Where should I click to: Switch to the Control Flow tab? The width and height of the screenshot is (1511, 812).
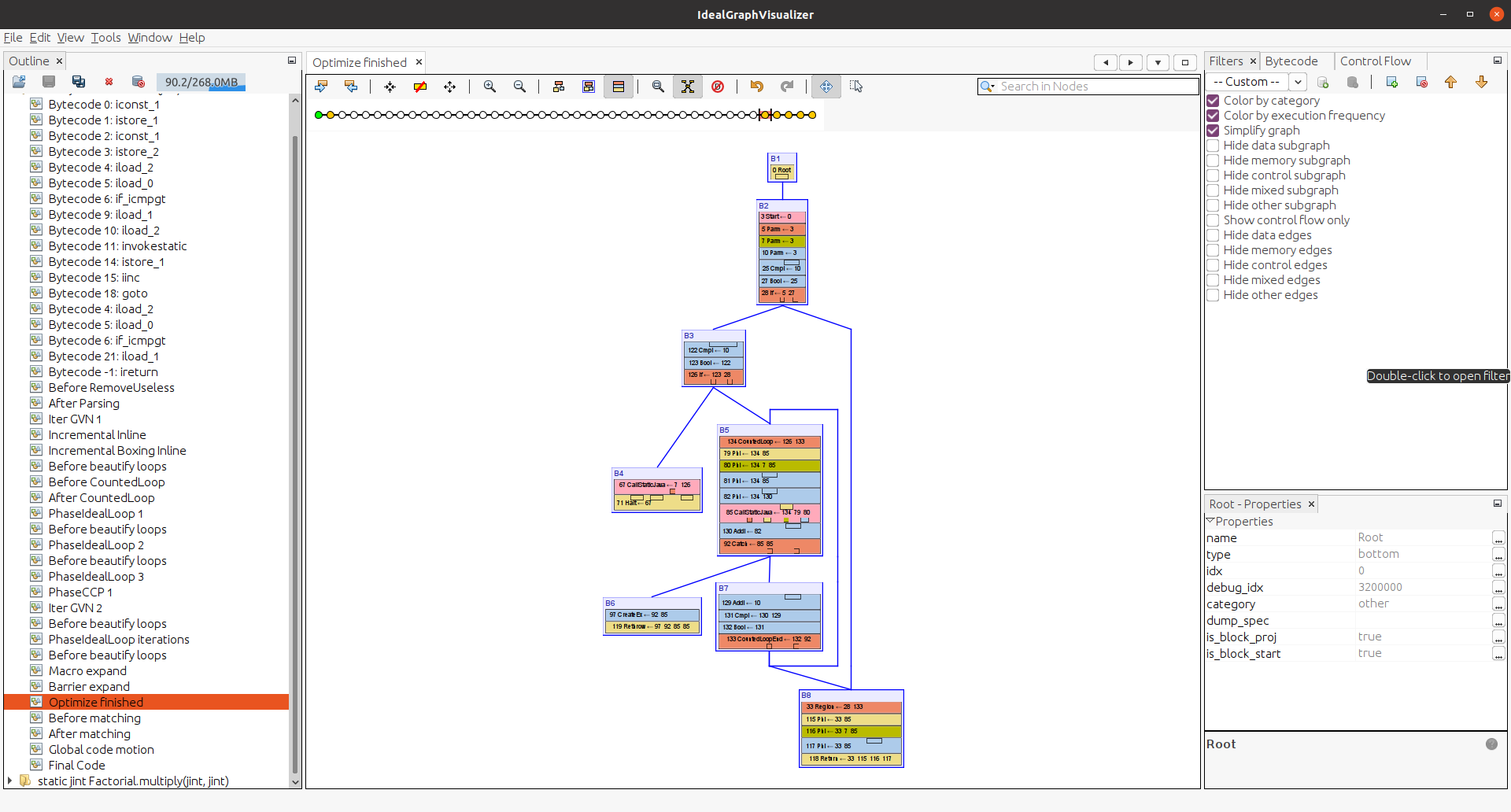pos(1375,61)
